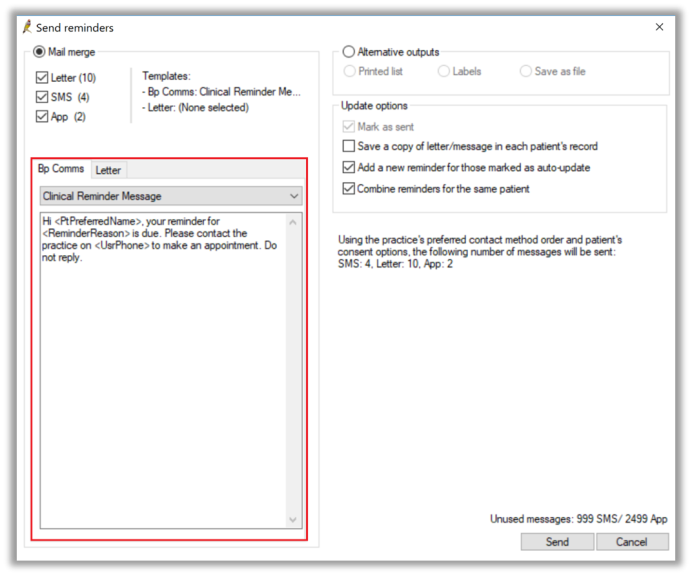
Task: Click the Printed list radio option
Action: tap(349, 72)
